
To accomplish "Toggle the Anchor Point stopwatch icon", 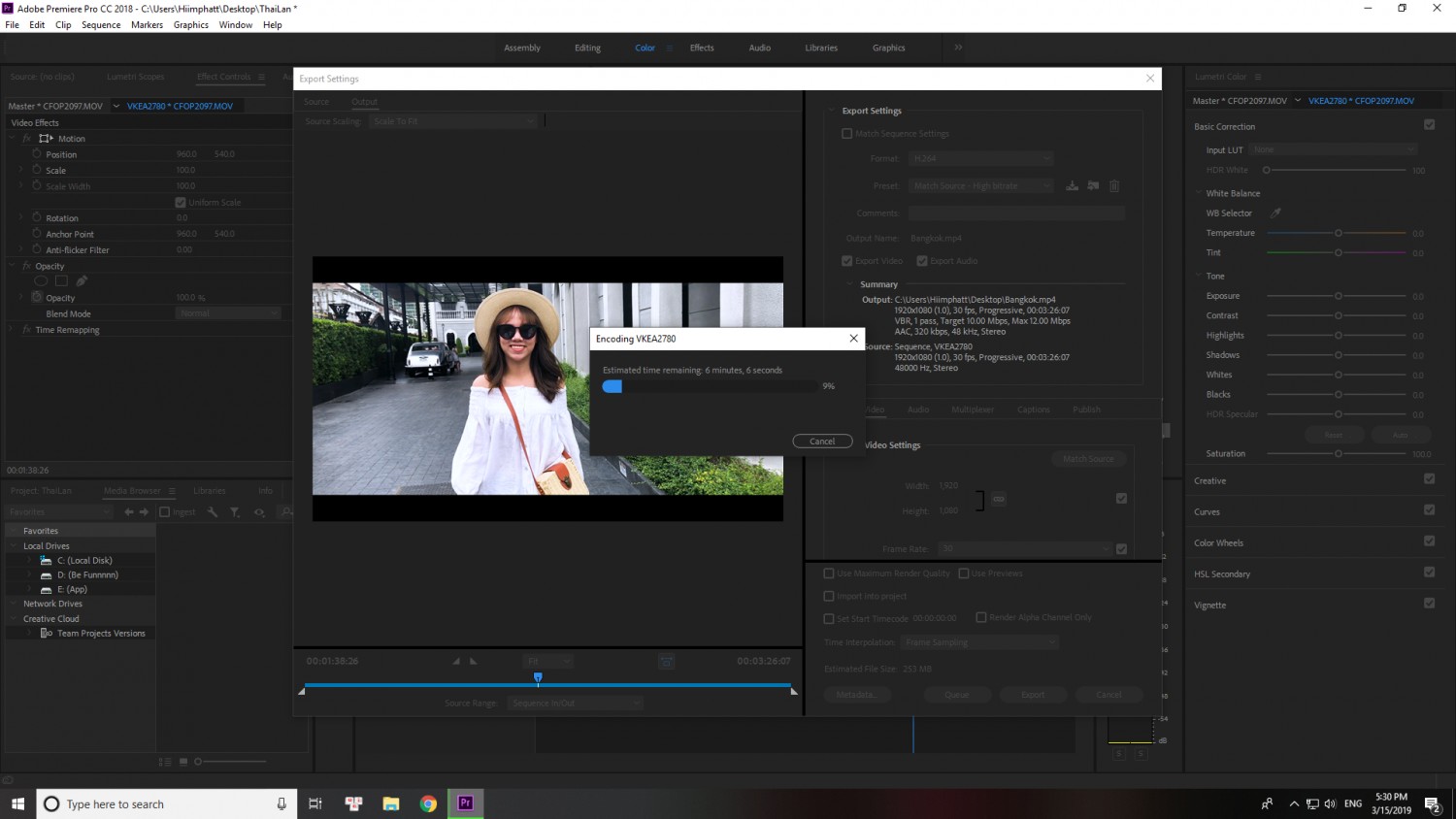I will click(x=37, y=234).
